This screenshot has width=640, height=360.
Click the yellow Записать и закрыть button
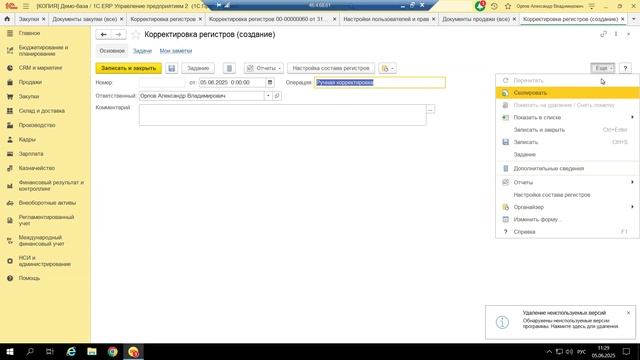pos(129,68)
